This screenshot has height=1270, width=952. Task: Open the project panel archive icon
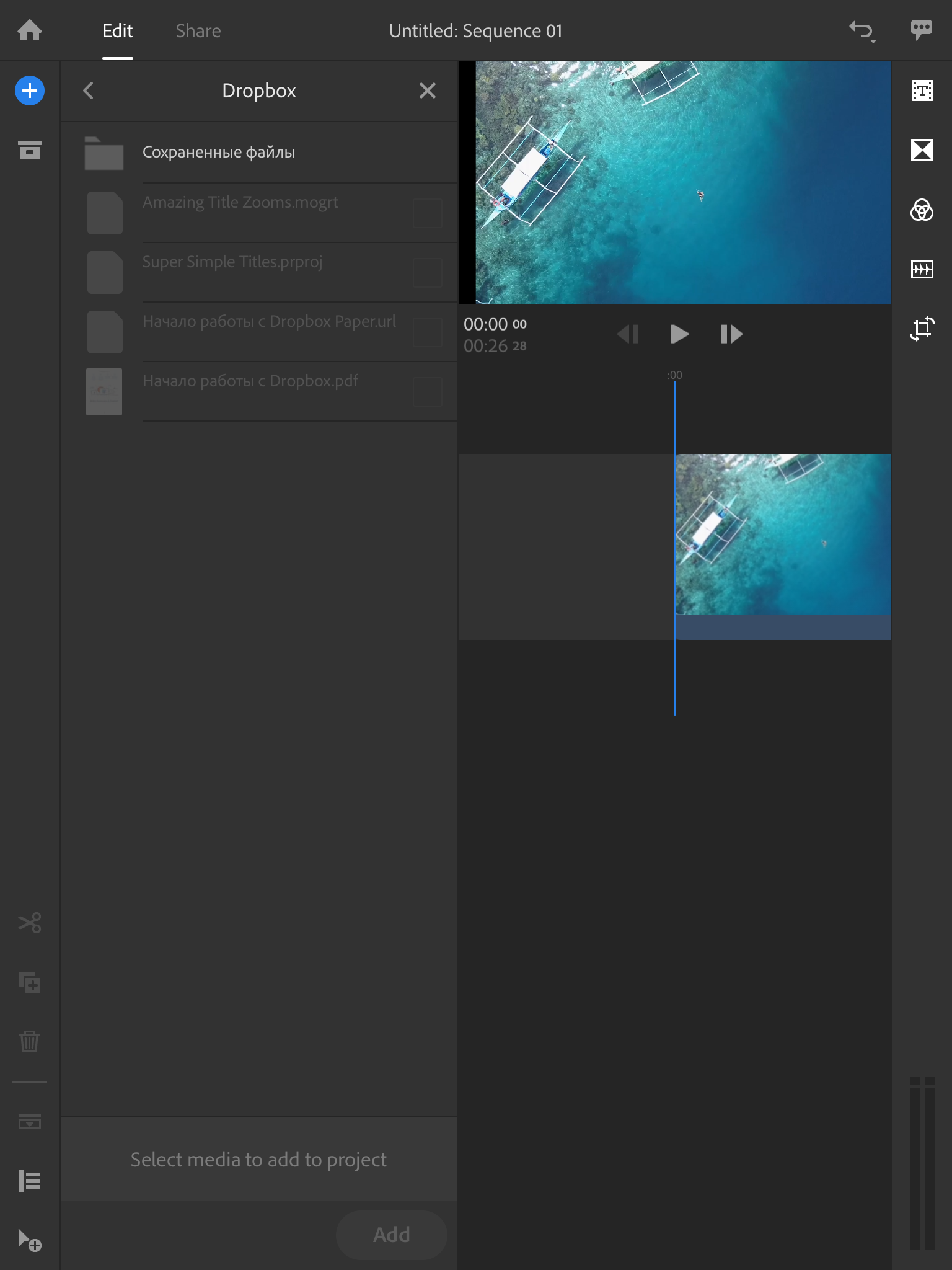(30, 150)
